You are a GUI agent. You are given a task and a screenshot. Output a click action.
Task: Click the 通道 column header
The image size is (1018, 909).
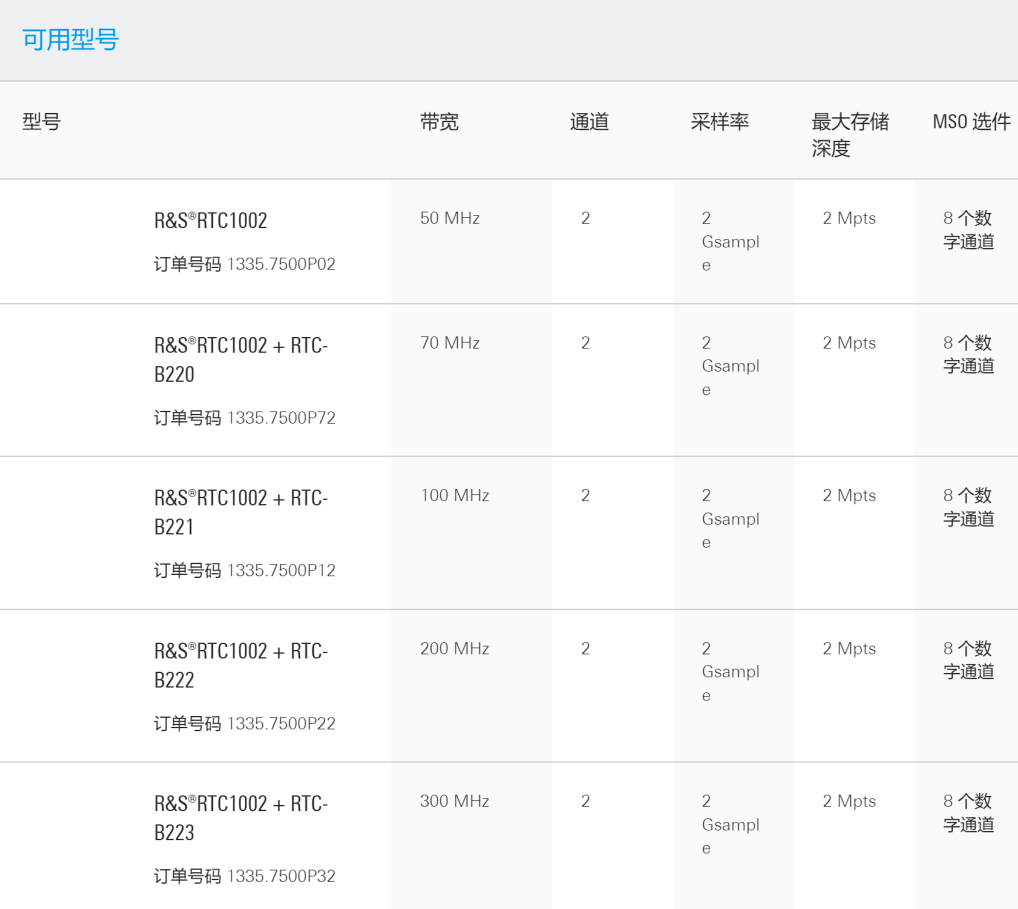589,121
